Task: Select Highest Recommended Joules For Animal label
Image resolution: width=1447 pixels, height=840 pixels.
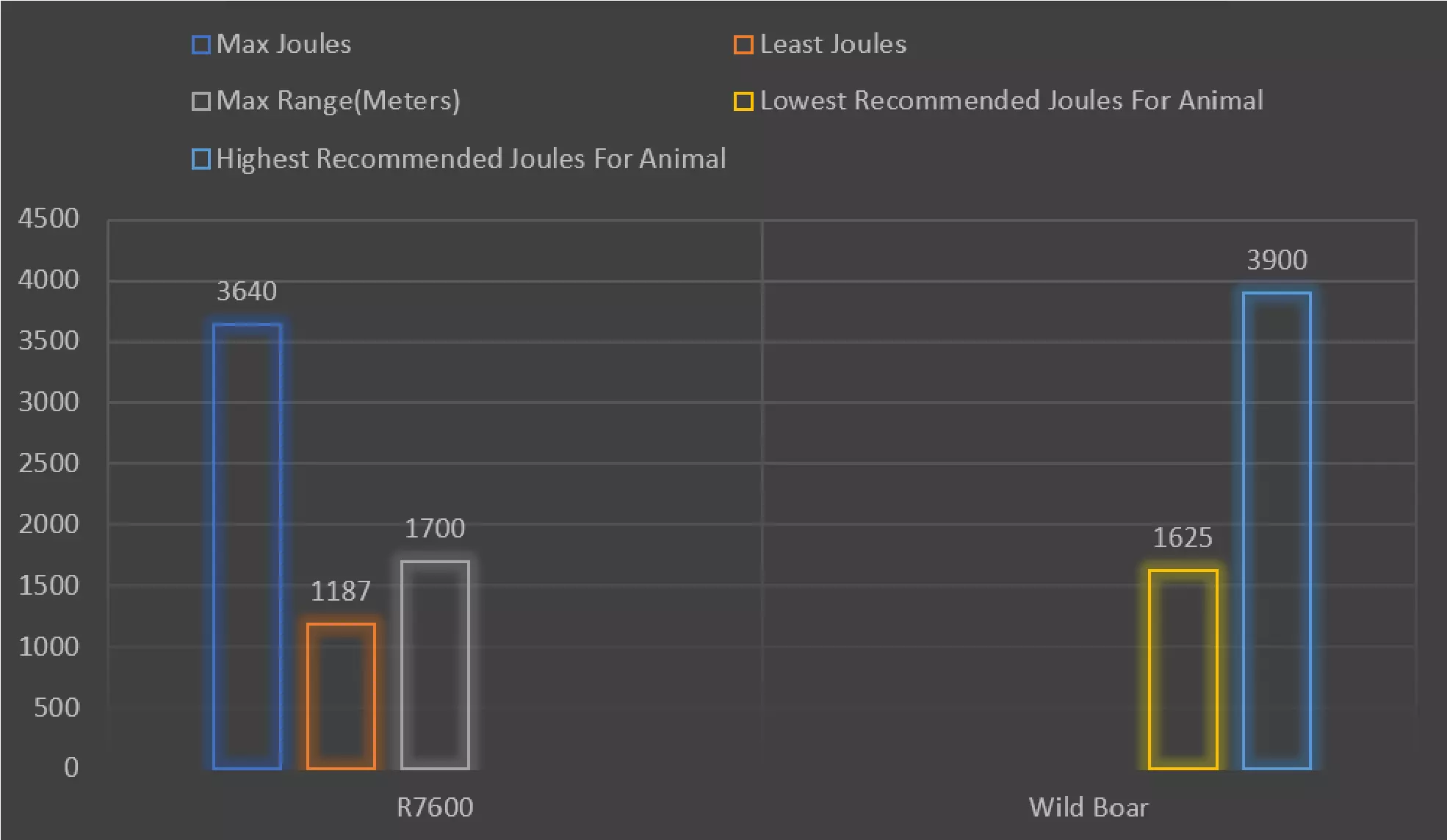Action: point(471,159)
